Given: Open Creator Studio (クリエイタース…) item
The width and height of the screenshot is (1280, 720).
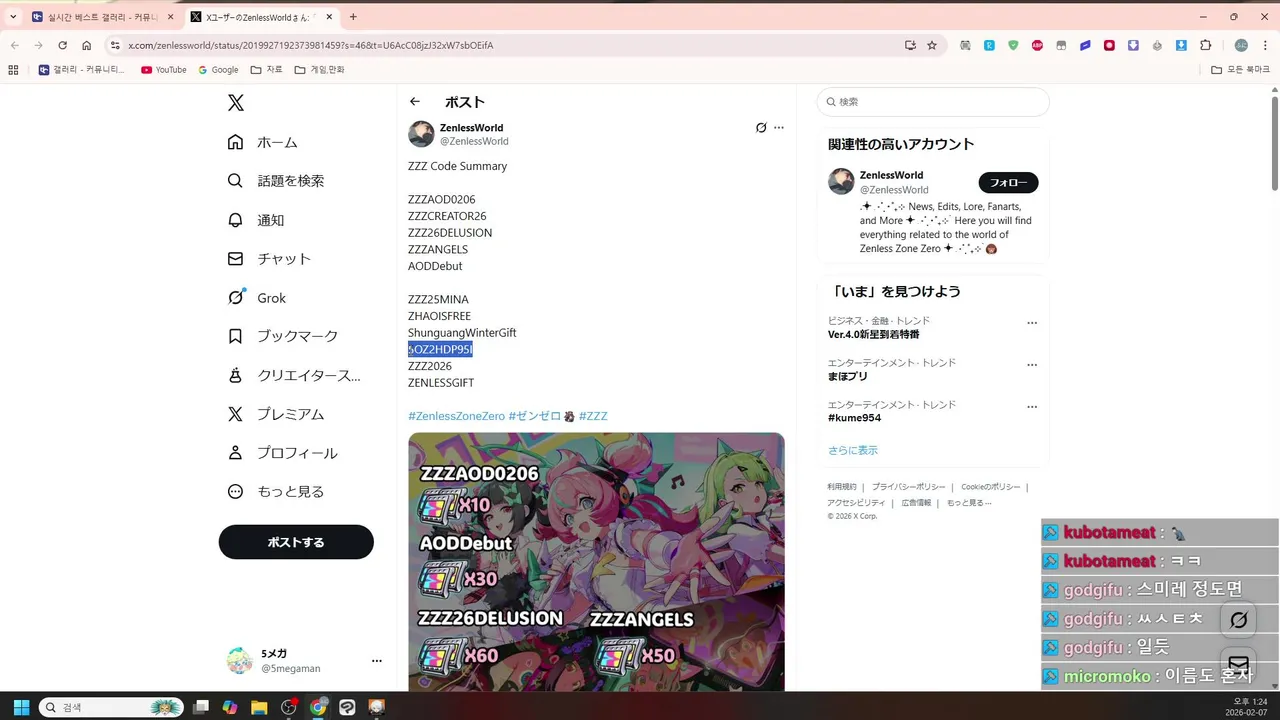Looking at the screenshot, I should point(294,375).
